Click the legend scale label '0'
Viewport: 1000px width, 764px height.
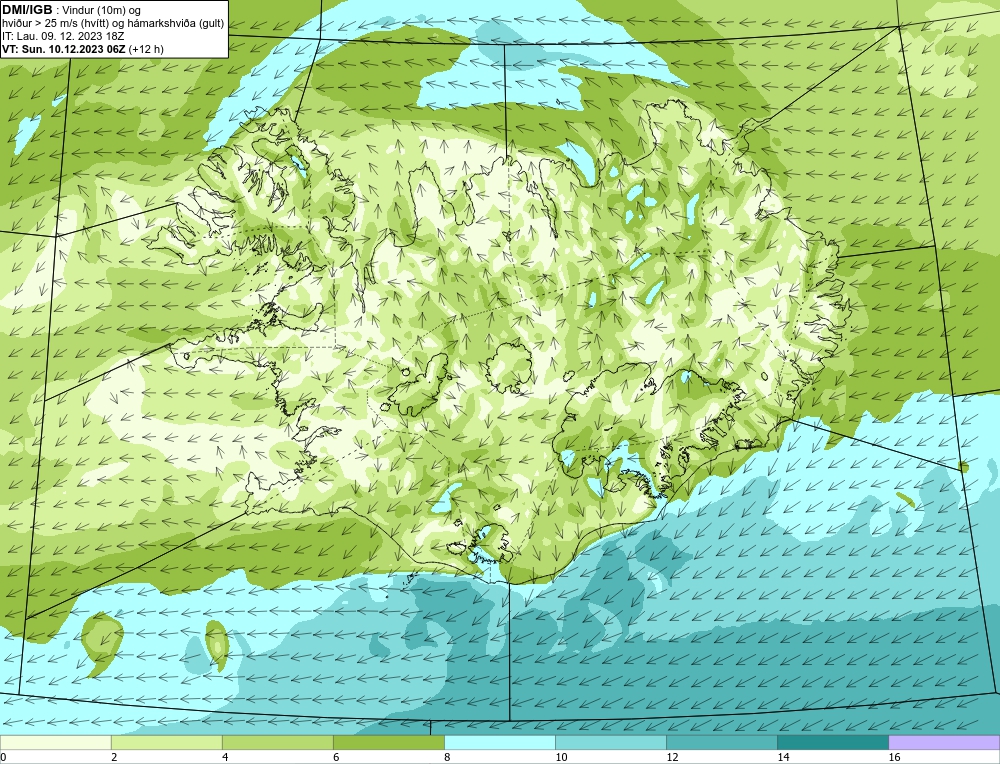3,757
